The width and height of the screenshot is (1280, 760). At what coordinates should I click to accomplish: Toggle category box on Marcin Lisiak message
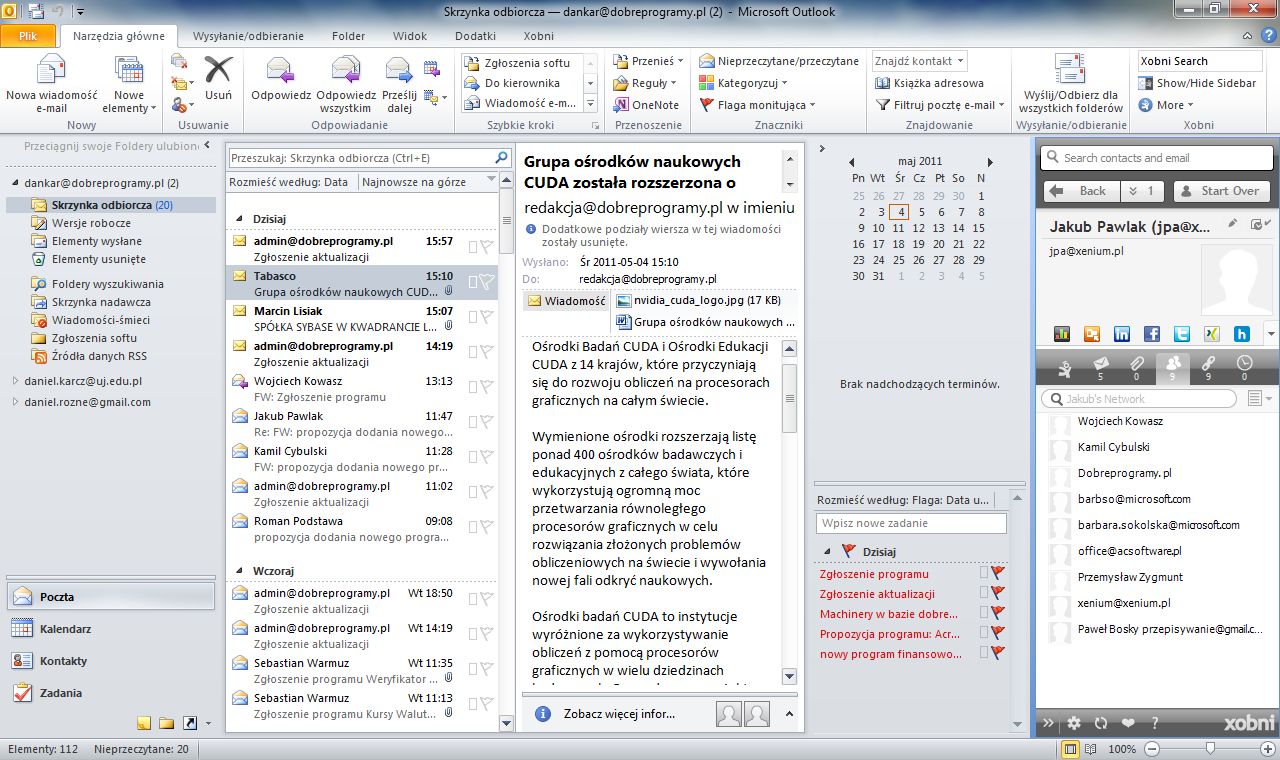472,317
